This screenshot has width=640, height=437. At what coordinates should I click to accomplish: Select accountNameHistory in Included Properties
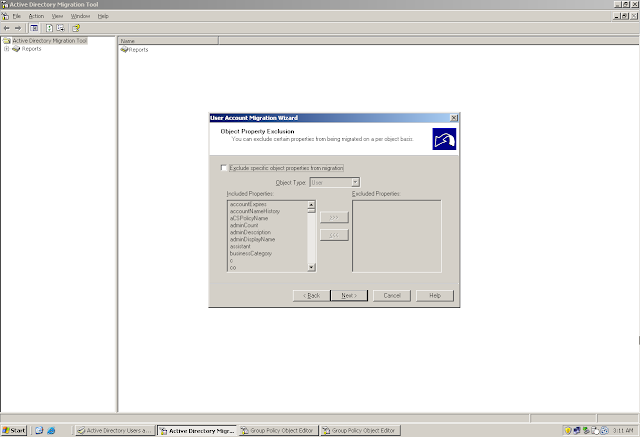(255, 211)
